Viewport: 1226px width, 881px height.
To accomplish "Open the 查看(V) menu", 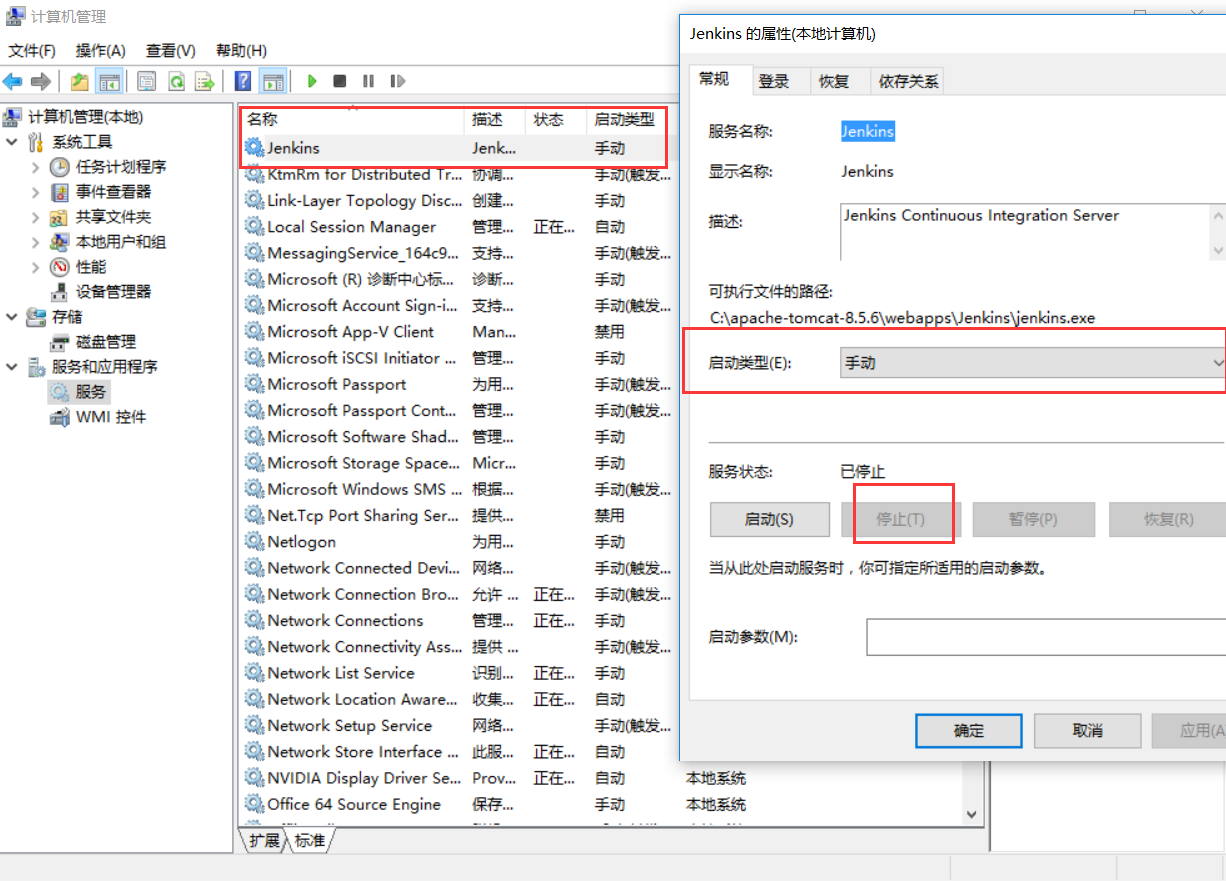I will [x=171, y=50].
